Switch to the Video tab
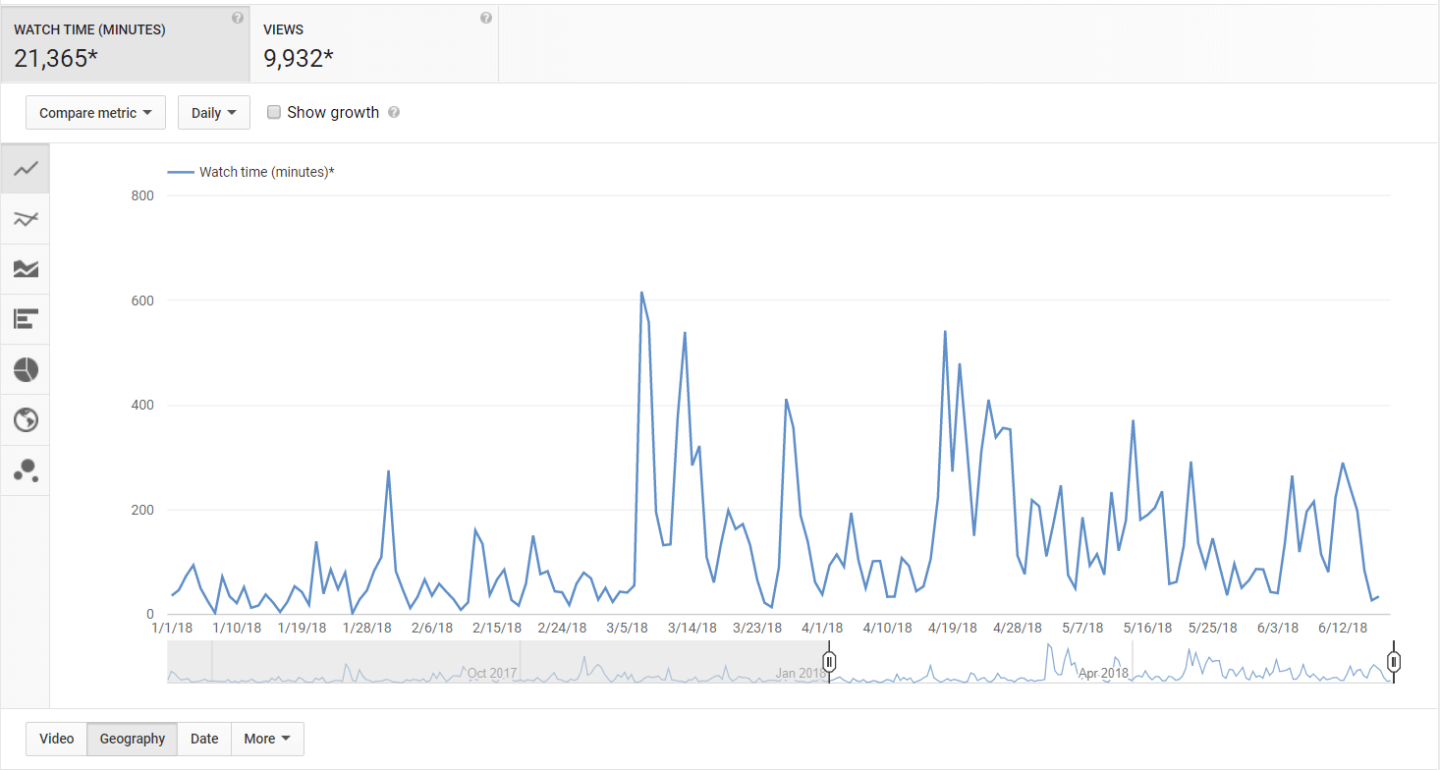 pyautogui.click(x=57, y=739)
